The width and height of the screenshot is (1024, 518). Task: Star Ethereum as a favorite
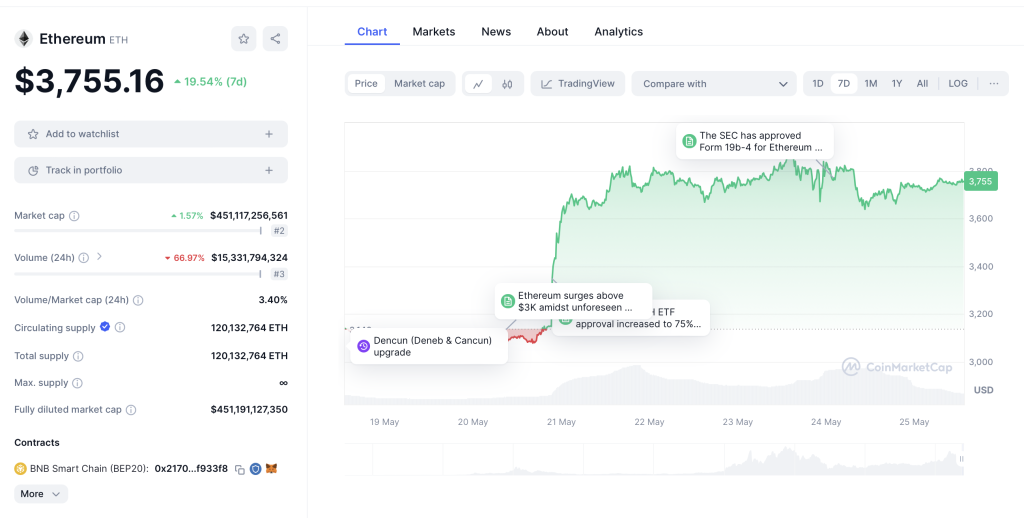tap(244, 39)
